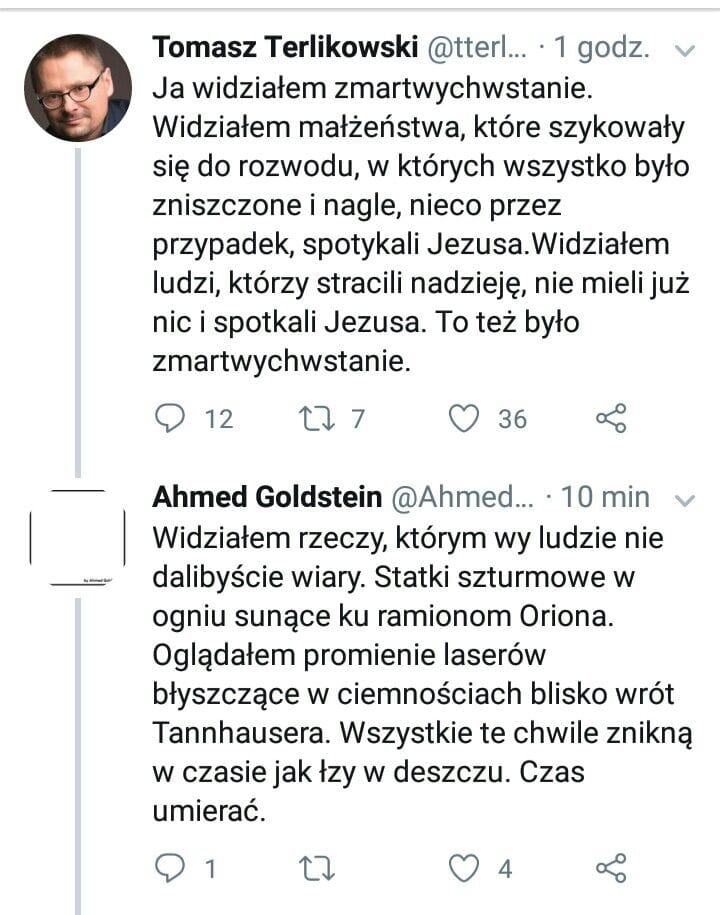This screenshot has height=915, width=720.
Task: Reply to Ahmed Goldstein's tweet
Action: (x=170, y=869)
